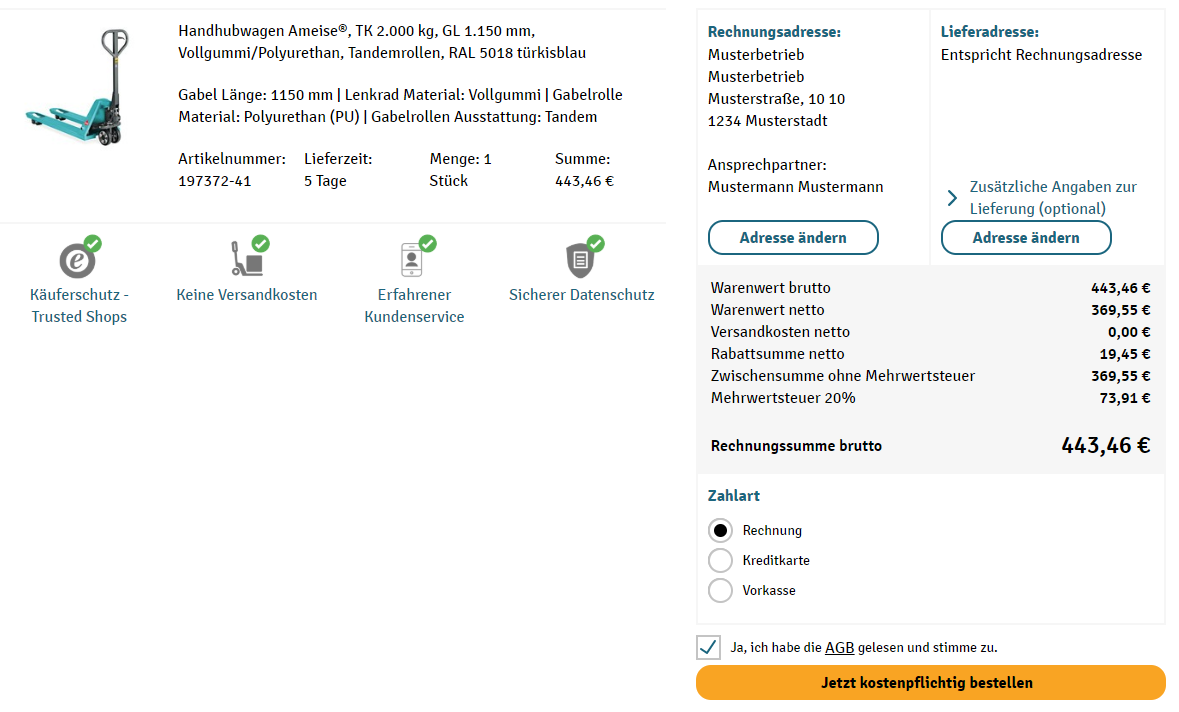Open the Handhubwagen Ameise product image

point(78,87)
